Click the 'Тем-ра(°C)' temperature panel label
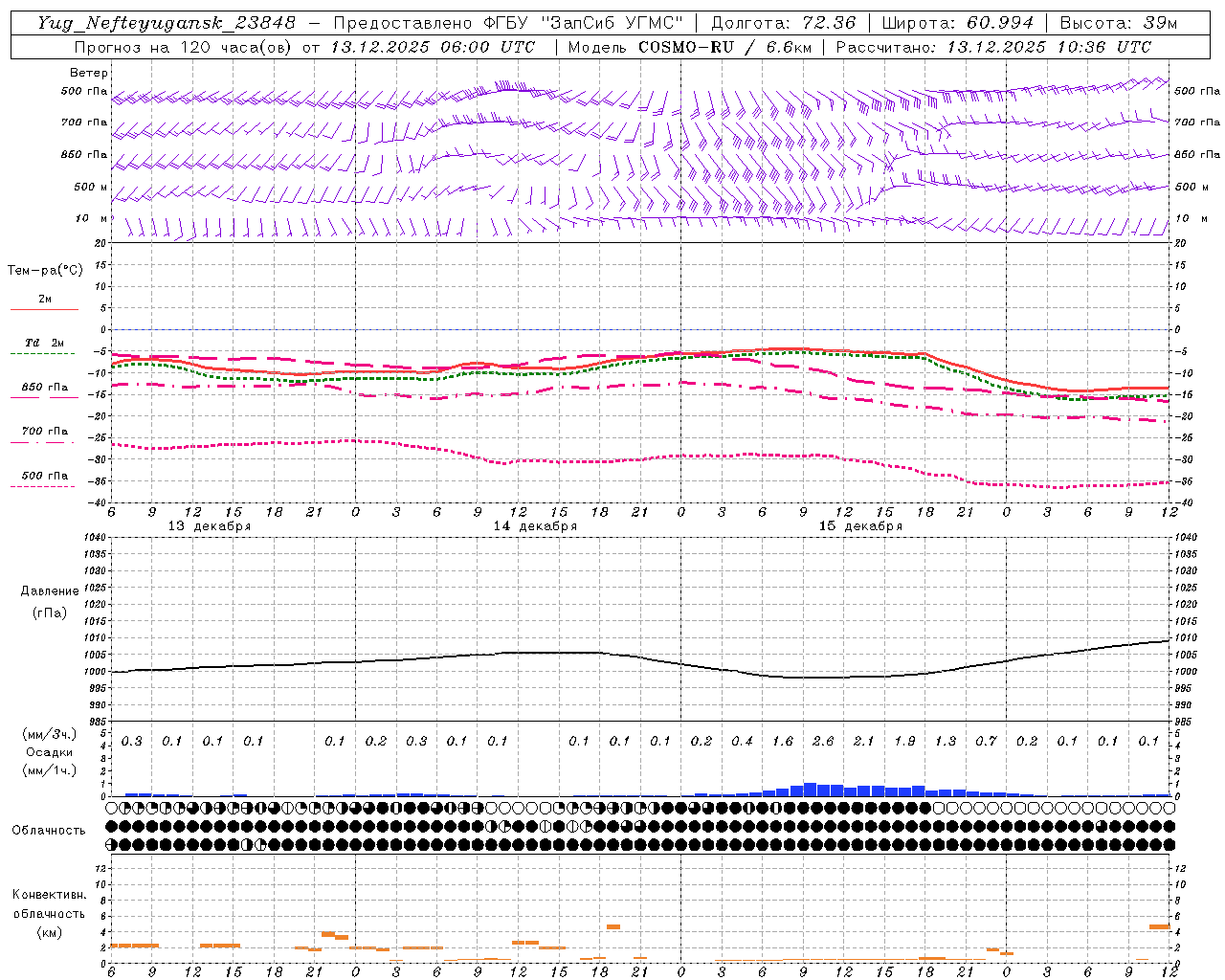The height and width of the screenshot is (980, 1225). (45, 271)
